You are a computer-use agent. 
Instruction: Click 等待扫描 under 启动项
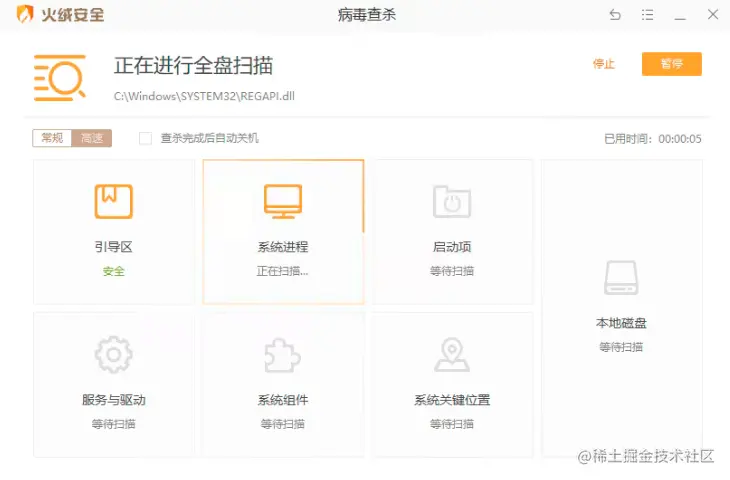click(x=452, y=271)
